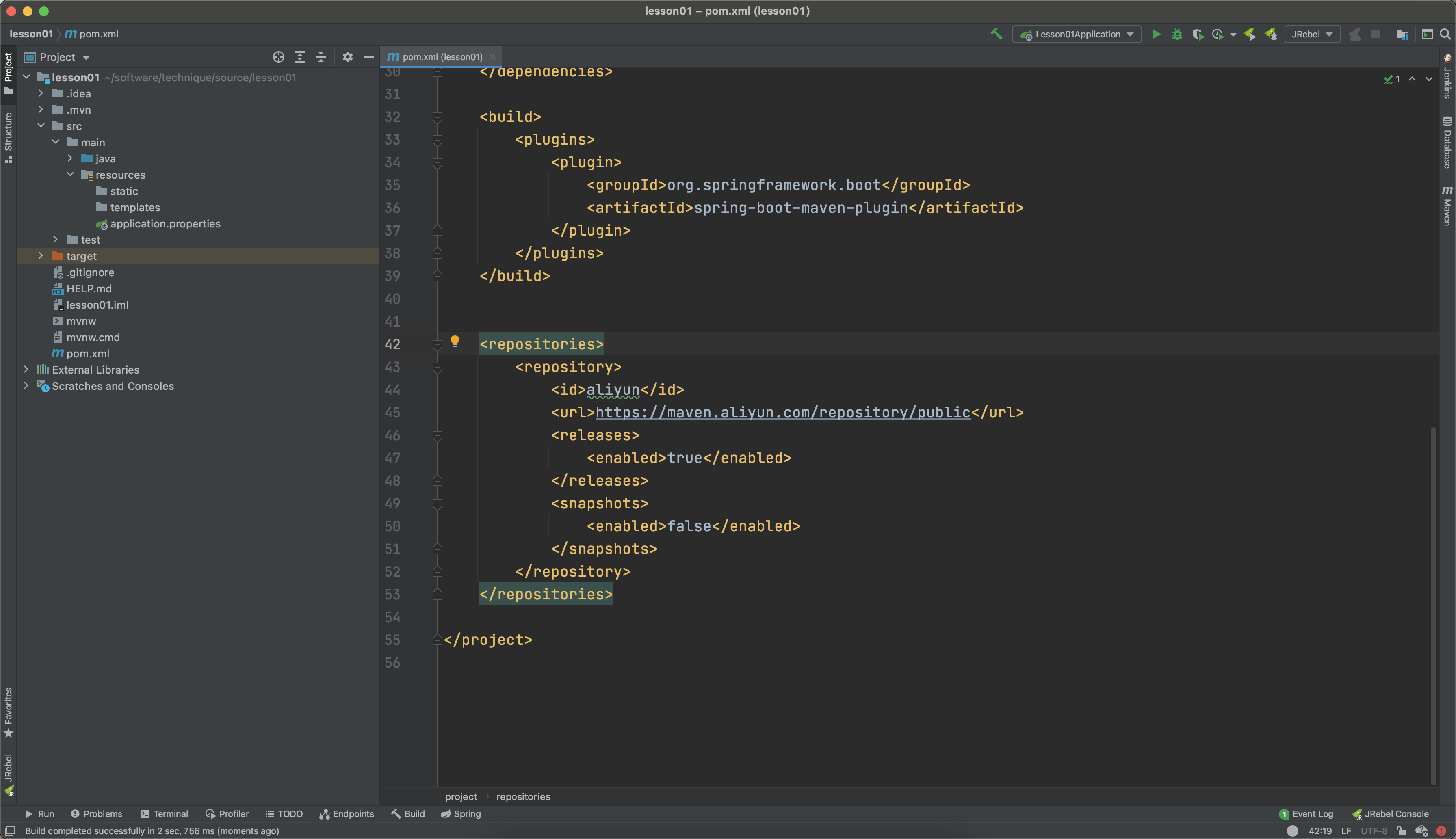The height and width of the screenshot is (839, 1456).
Task: Select application.properties in project tree
Action: click(x=165, y=224)
